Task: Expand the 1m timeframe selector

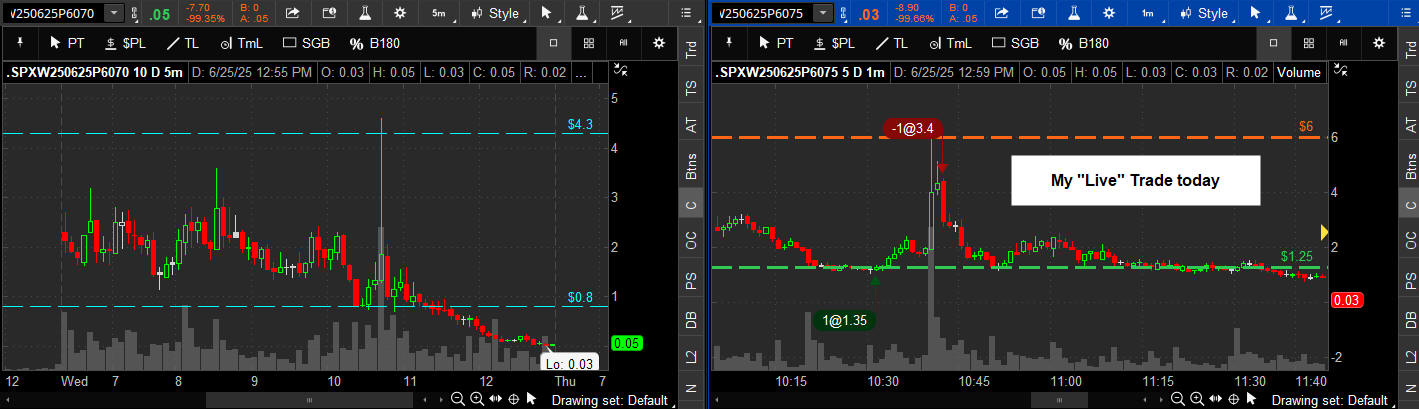Action: pos(1148,13)
